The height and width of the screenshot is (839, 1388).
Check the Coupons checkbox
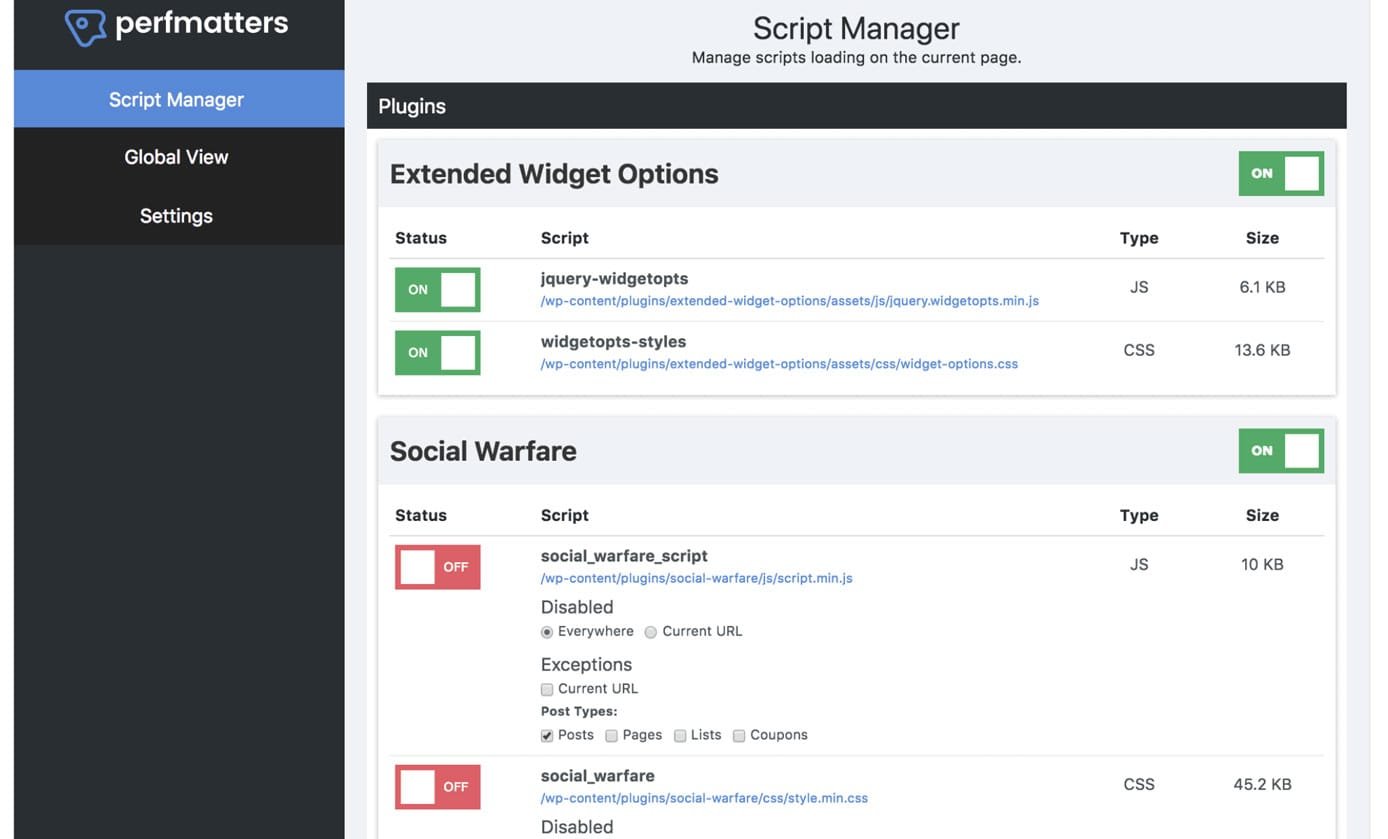(x=738, y=735)
